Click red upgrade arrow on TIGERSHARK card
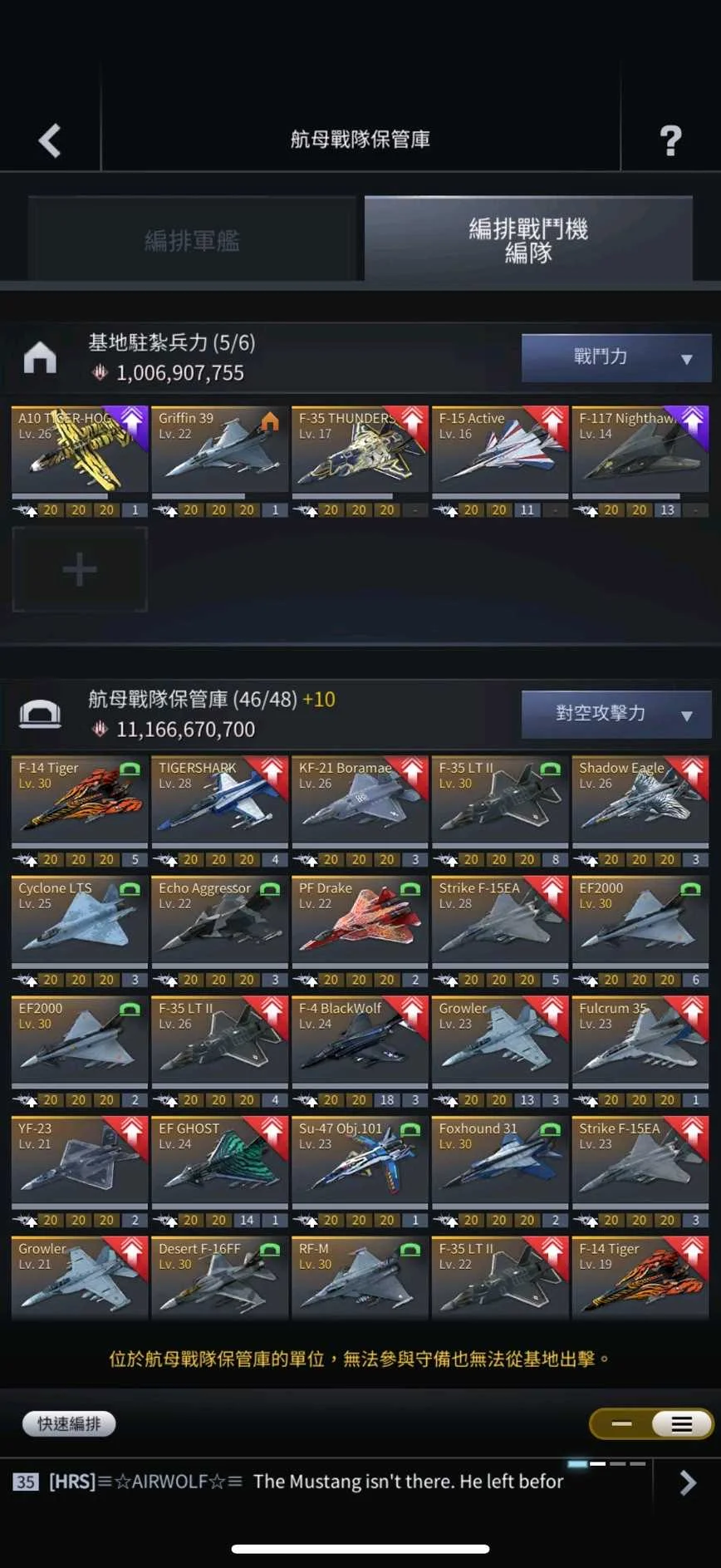 click(272, 771)
